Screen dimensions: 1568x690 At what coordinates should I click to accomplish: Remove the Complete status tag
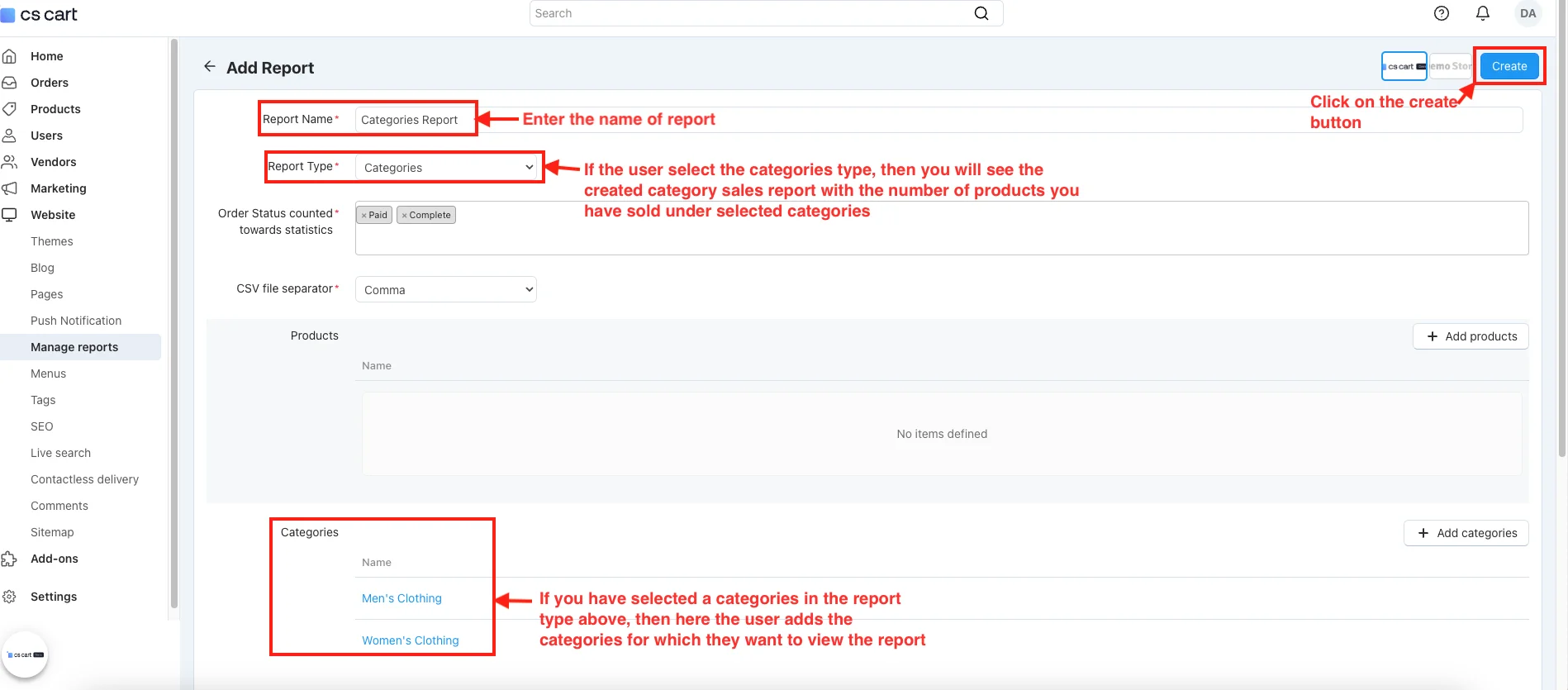(404, 216)
